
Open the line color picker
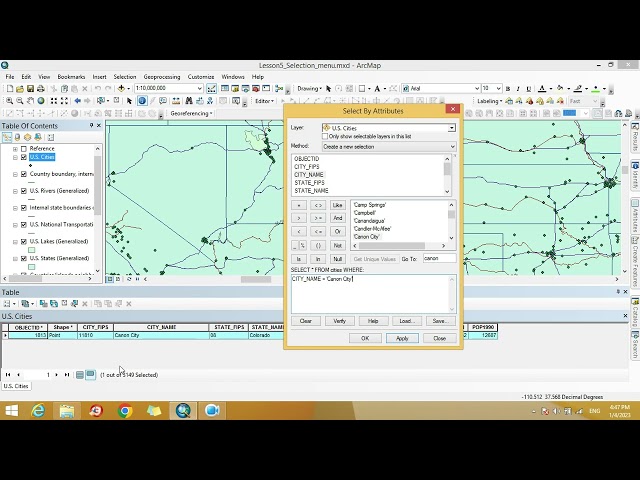(580, 89)
